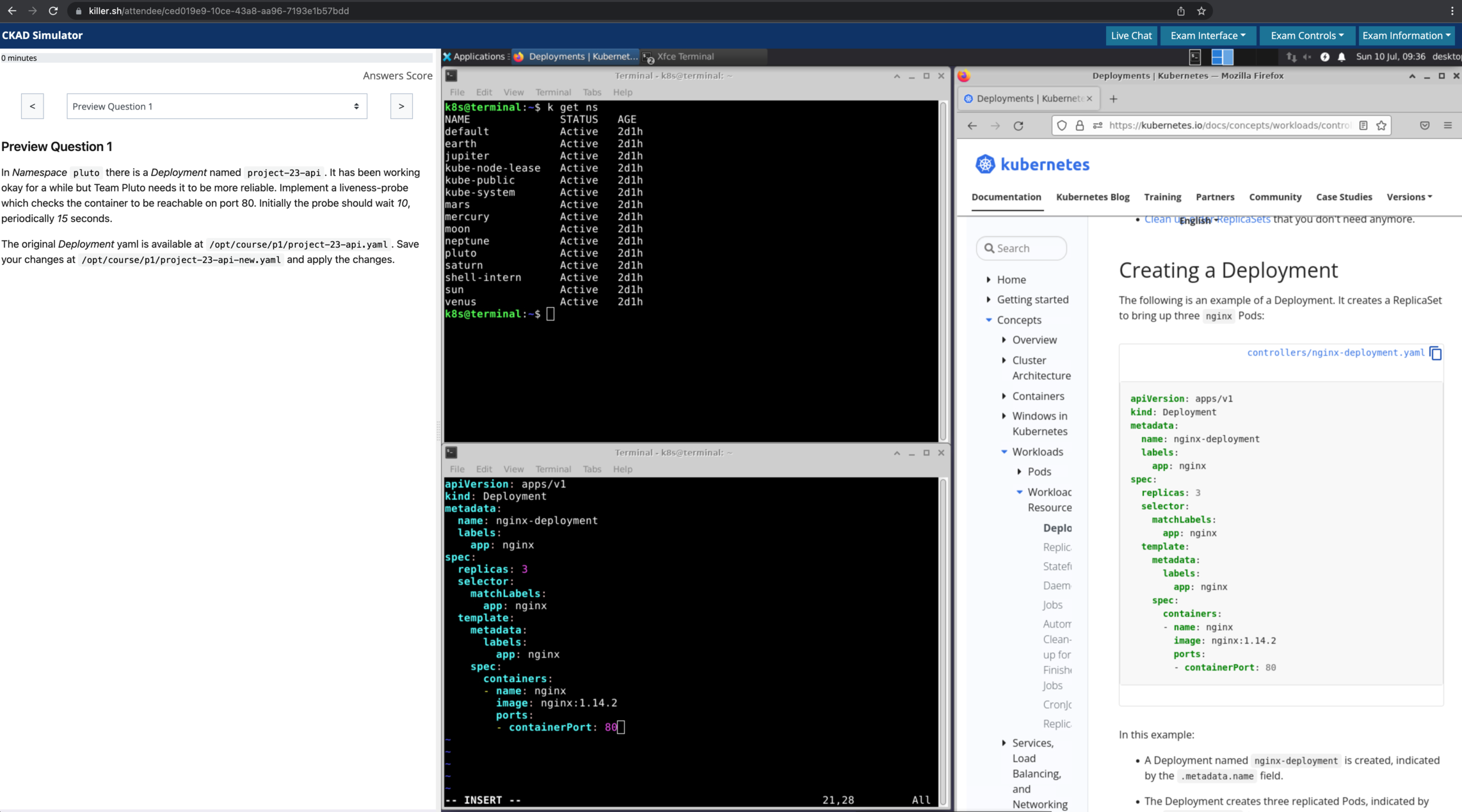Open Versions dropdown on Kubernetes site
The height and width of the screenshot is (812, 1462).
pyautogui.click(x=1409, y=197)
